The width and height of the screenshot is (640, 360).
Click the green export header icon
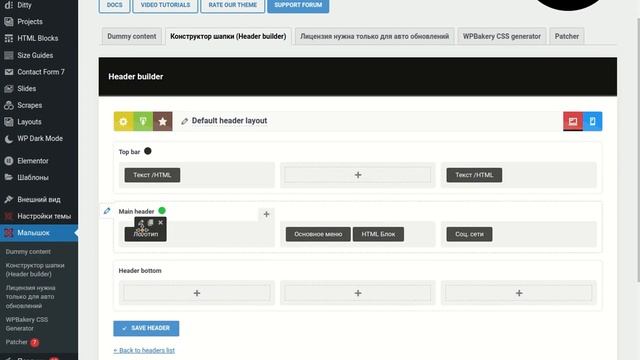click(x=143, y=121)
